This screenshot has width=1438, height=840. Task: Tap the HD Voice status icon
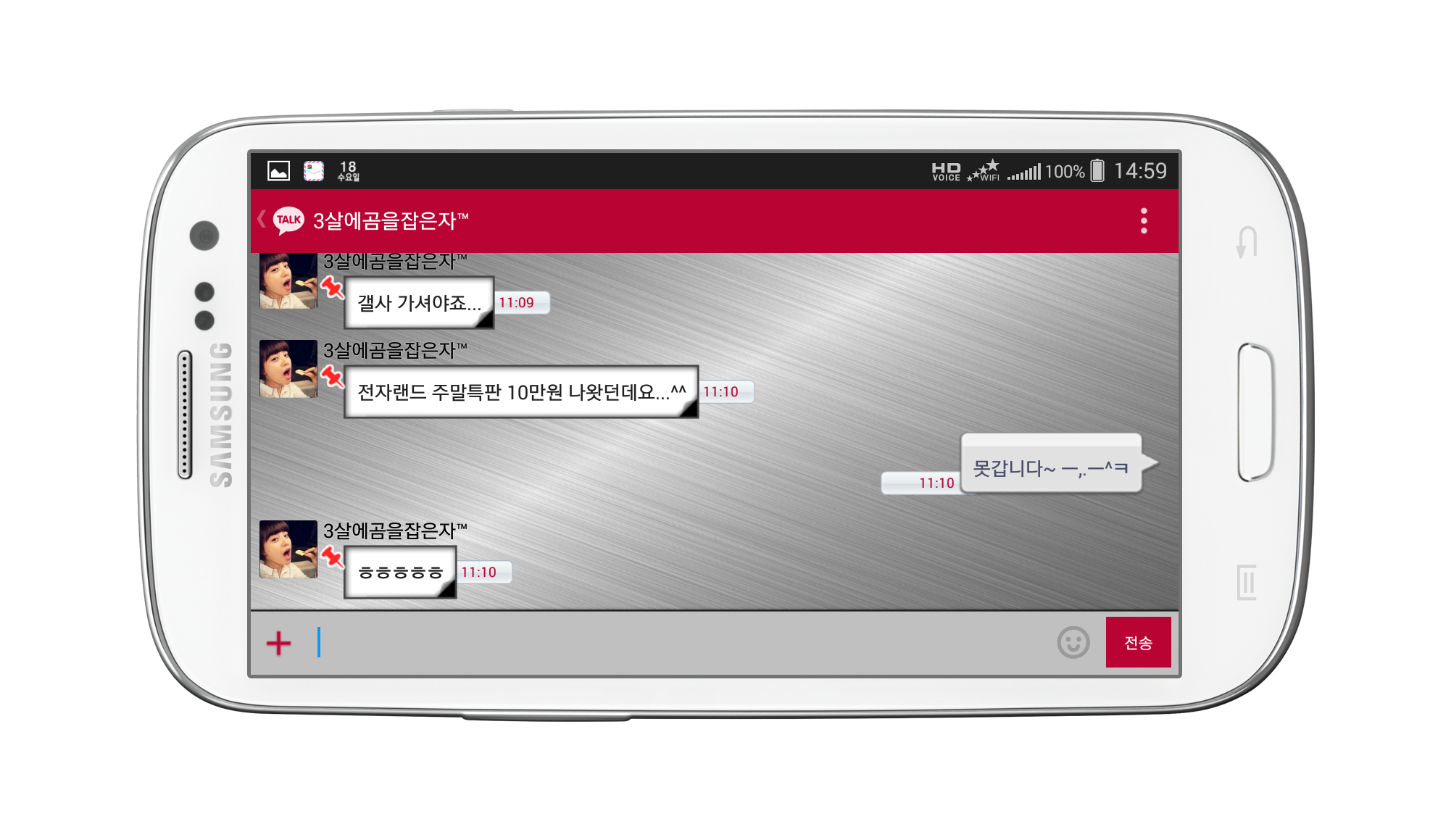pyautogui.click(x=946, y=171)
